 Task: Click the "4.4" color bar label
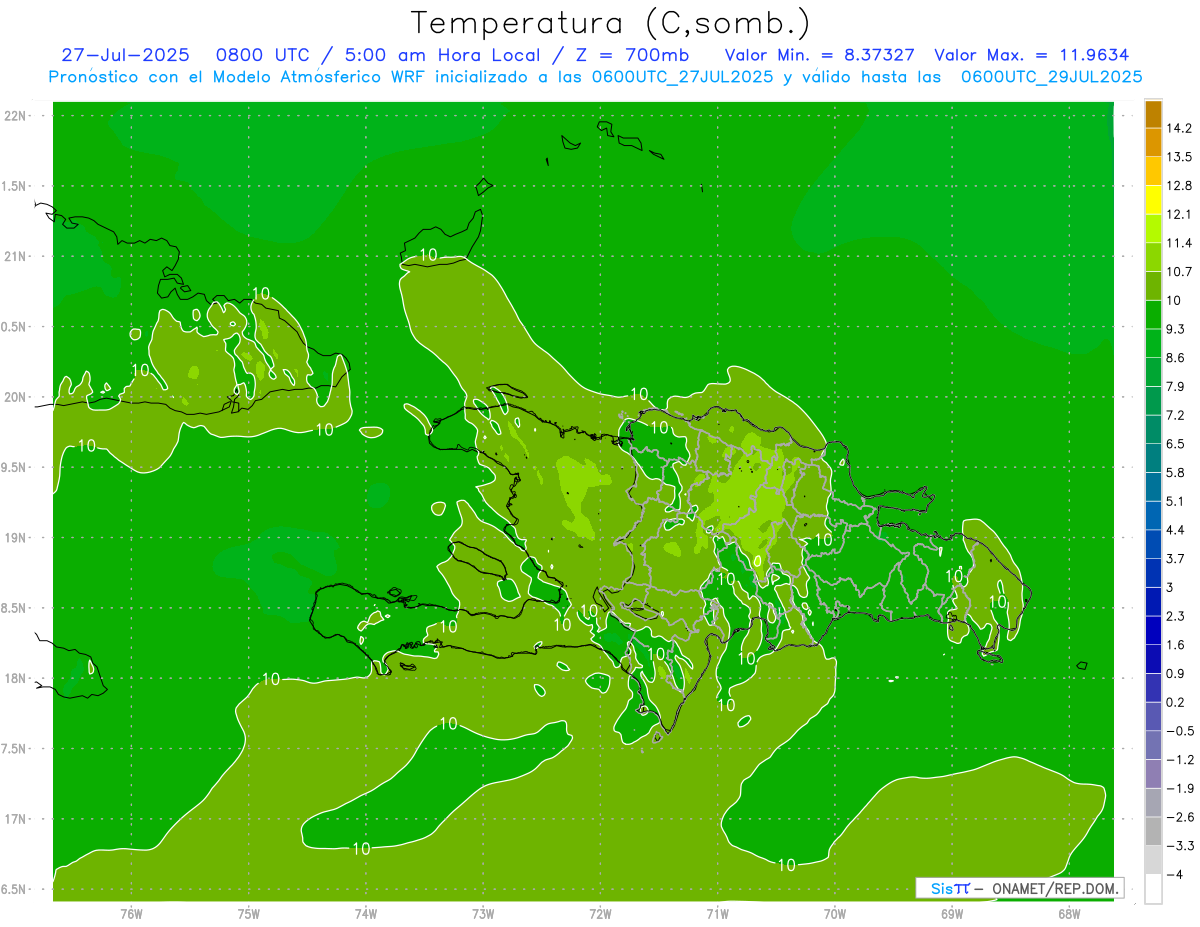1176,530
